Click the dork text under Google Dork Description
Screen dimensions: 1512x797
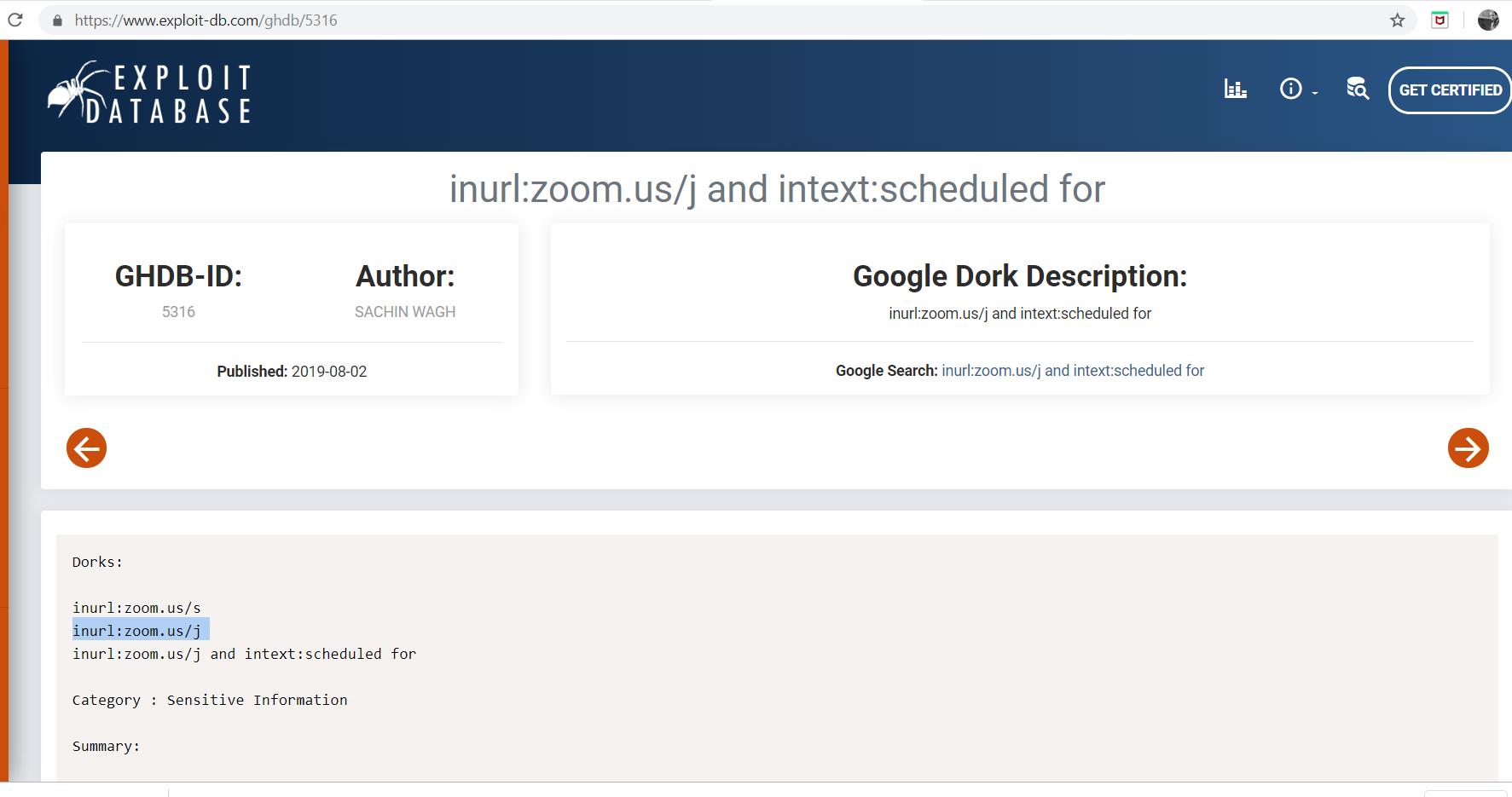point(1020,314)
